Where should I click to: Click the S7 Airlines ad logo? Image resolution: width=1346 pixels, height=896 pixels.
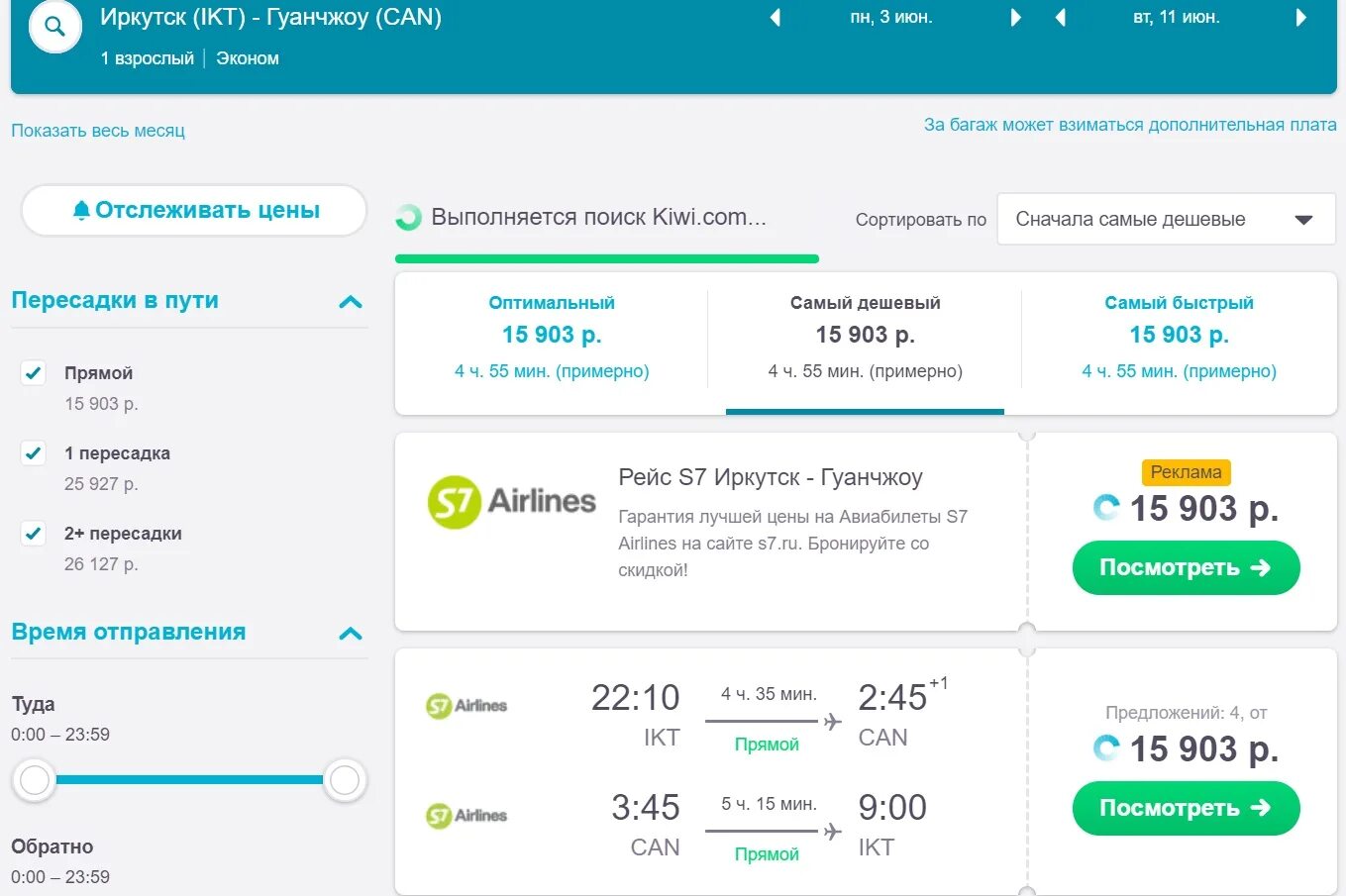click(511, 502)
